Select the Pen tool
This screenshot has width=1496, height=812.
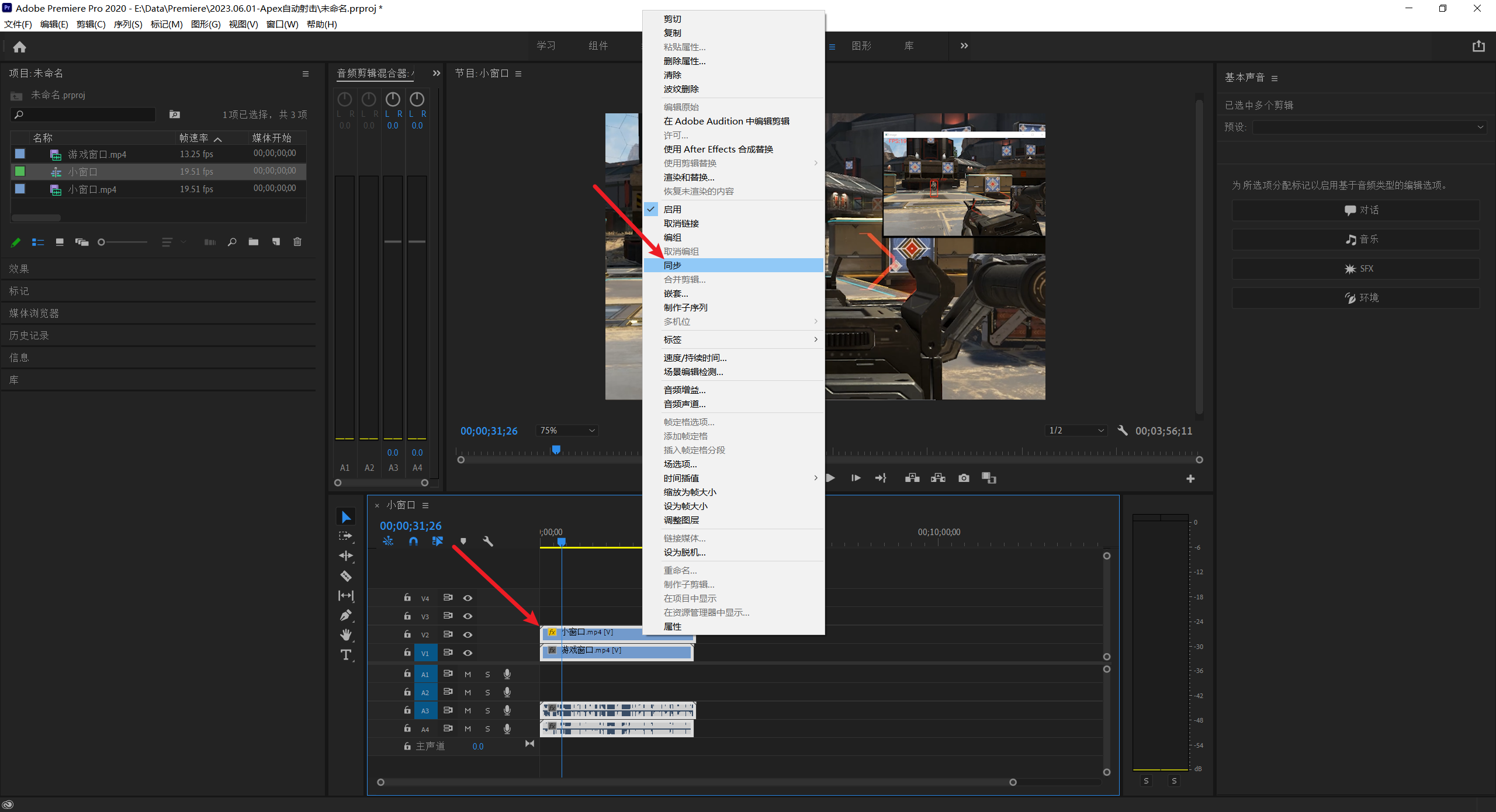pos(346,615)
